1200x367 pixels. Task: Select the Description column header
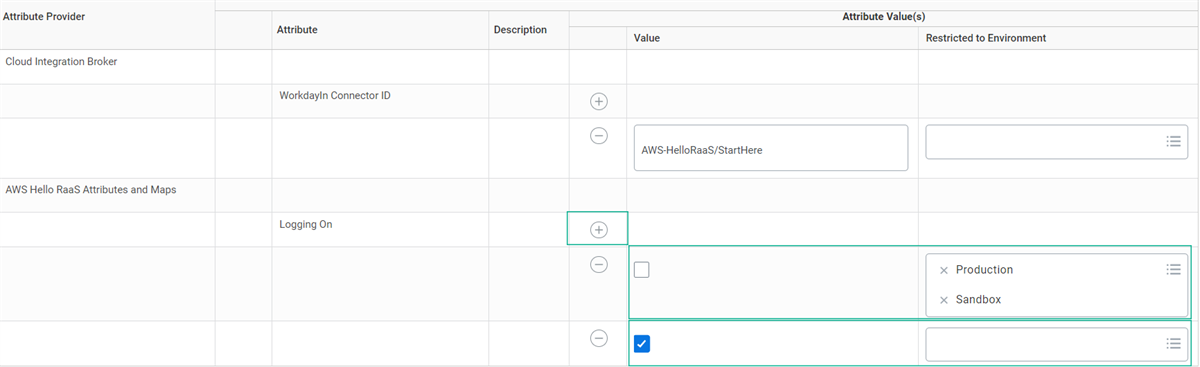click(x=520, y=30)
